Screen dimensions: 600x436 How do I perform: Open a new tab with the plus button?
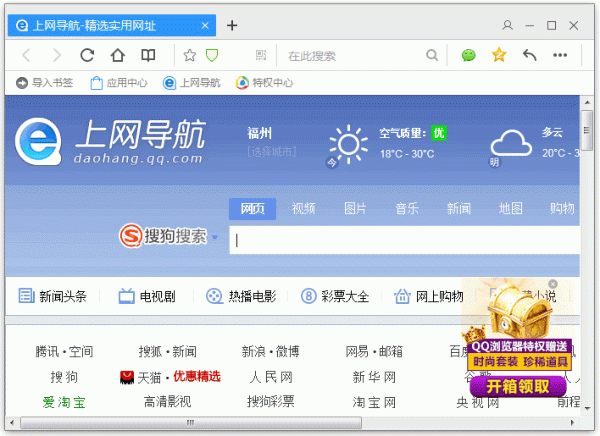coord(232,25)
